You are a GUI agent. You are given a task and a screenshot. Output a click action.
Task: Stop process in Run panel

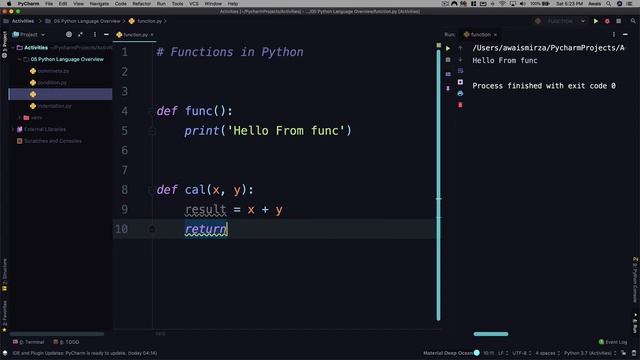[448, 60]
